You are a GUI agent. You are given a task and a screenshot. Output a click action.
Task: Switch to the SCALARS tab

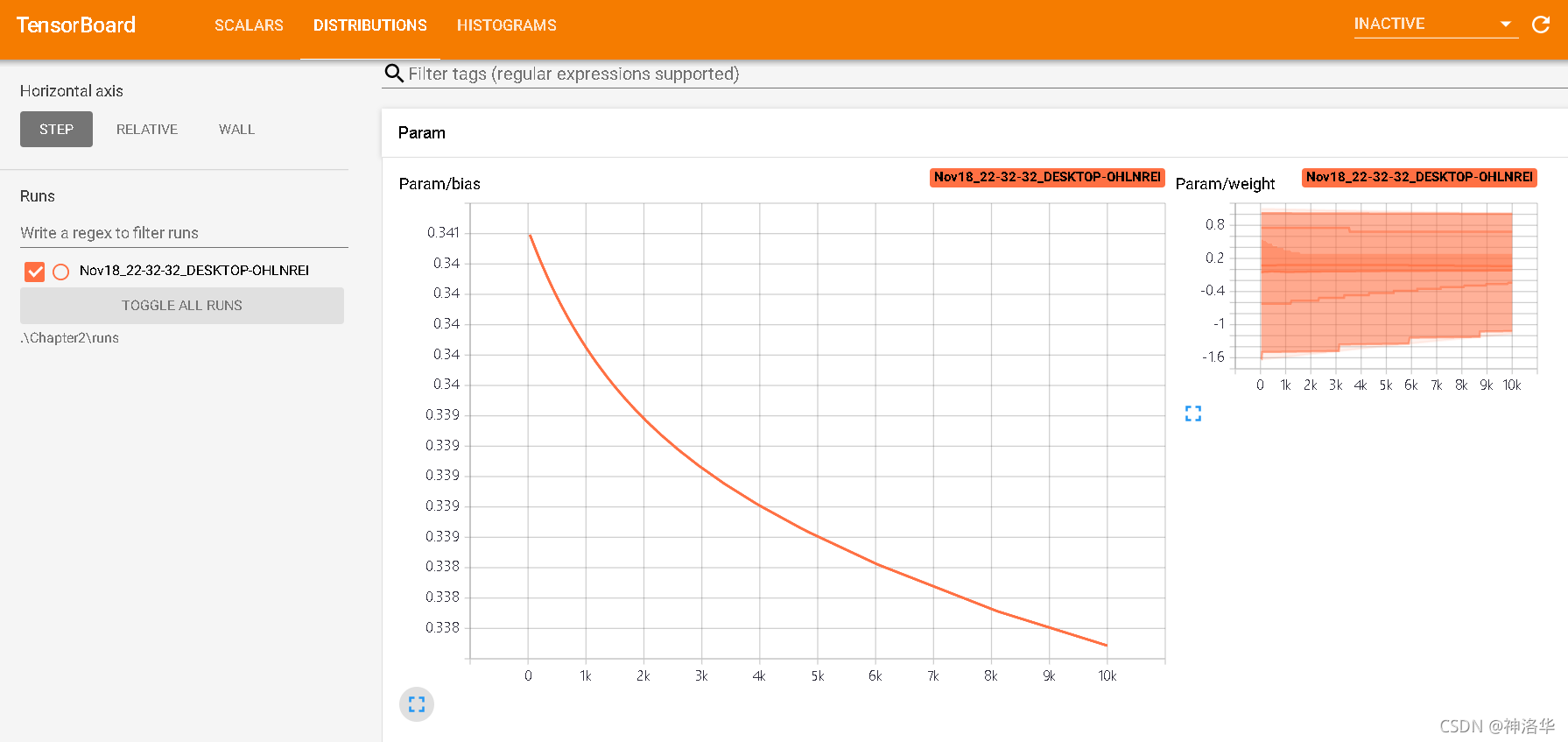click(x=249, y=25)
